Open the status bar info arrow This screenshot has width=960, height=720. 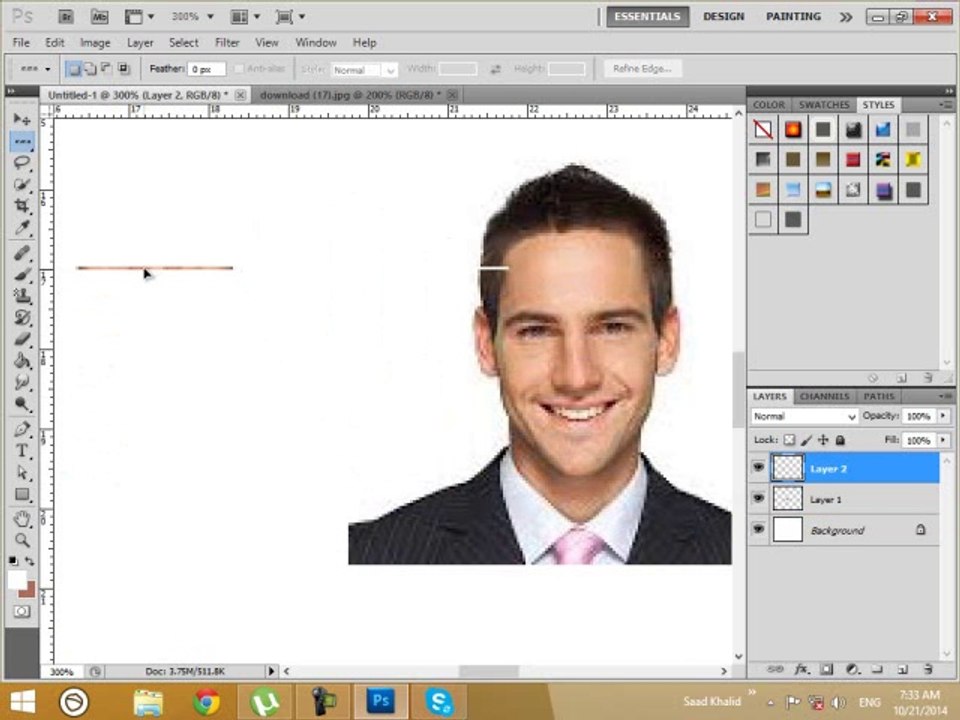271,671
